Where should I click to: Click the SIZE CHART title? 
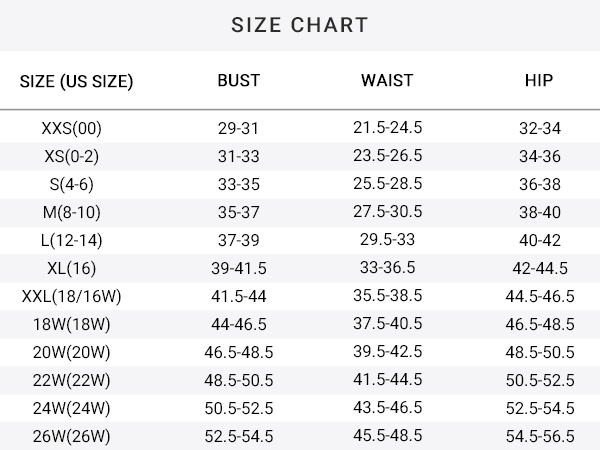[300, 25]
